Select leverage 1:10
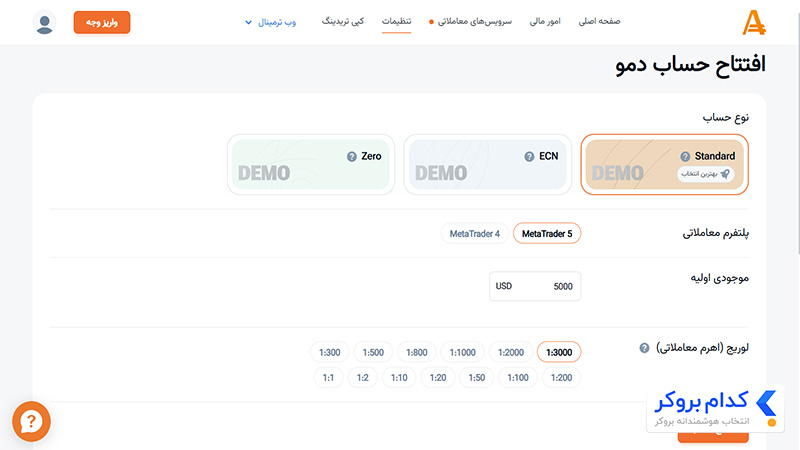Screen dimensions: 800x450 399,378
